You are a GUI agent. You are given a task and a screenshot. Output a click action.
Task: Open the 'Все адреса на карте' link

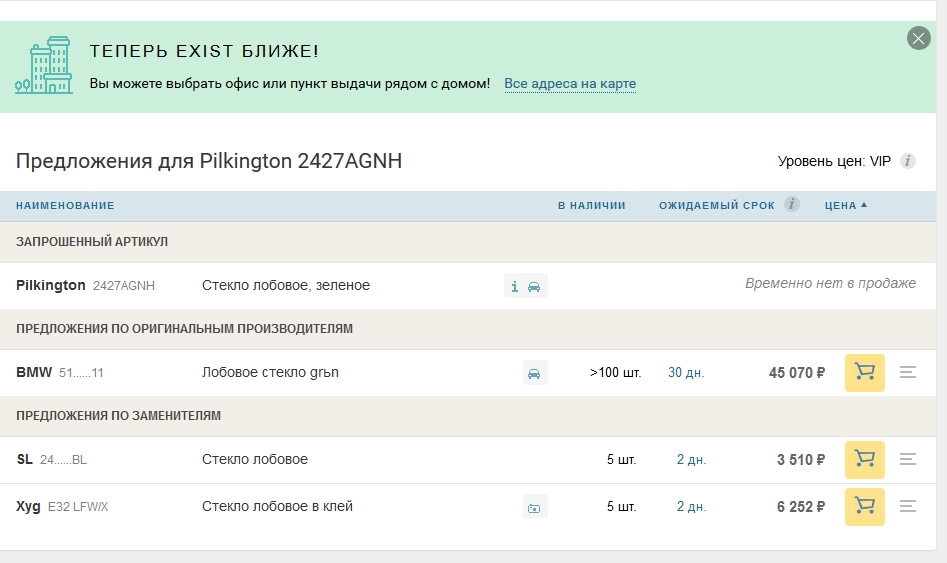(570, 83)
